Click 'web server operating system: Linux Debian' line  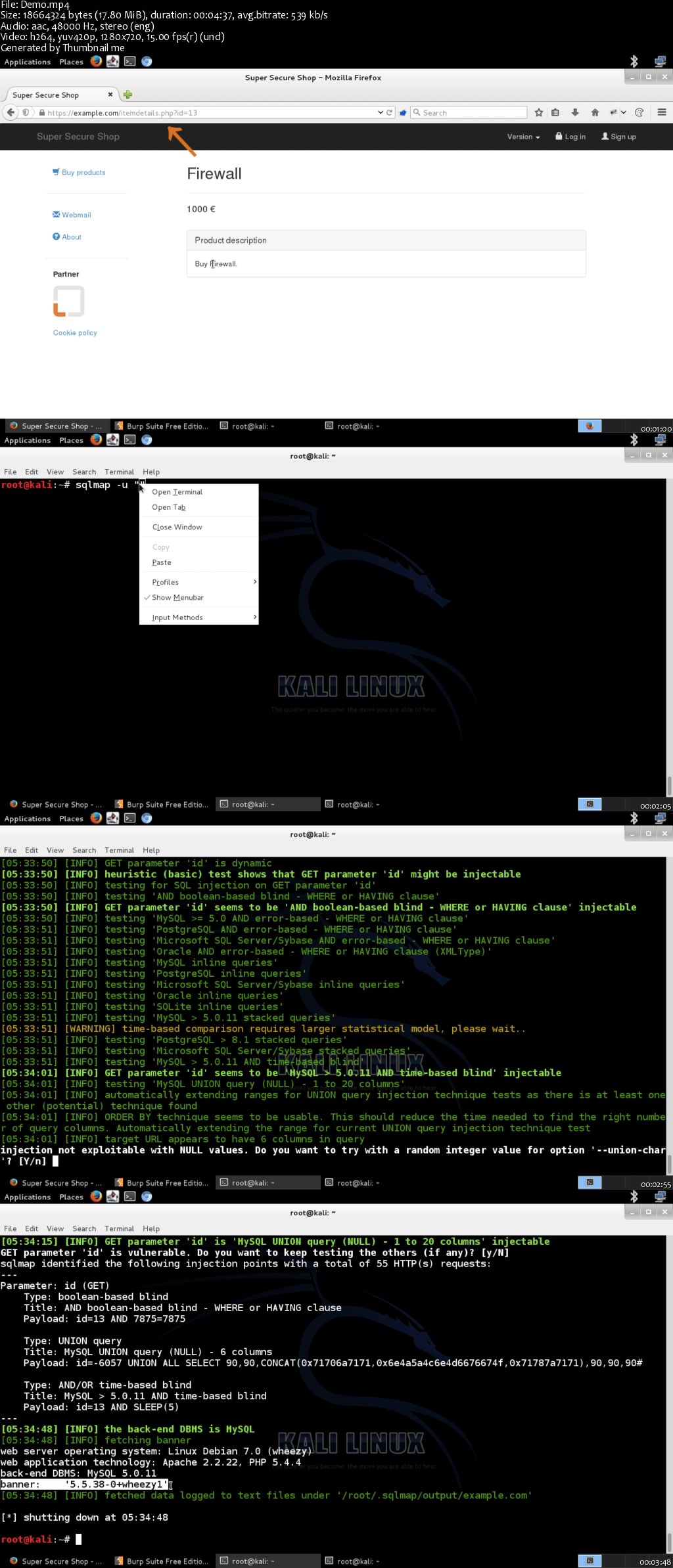click(156, 1451)
